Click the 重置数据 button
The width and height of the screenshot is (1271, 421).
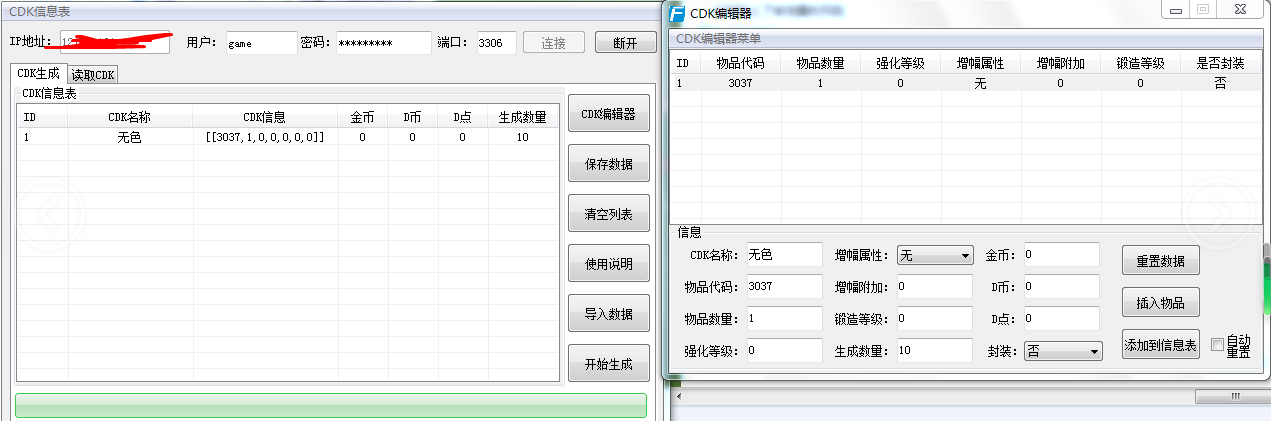pos(1160,261)
